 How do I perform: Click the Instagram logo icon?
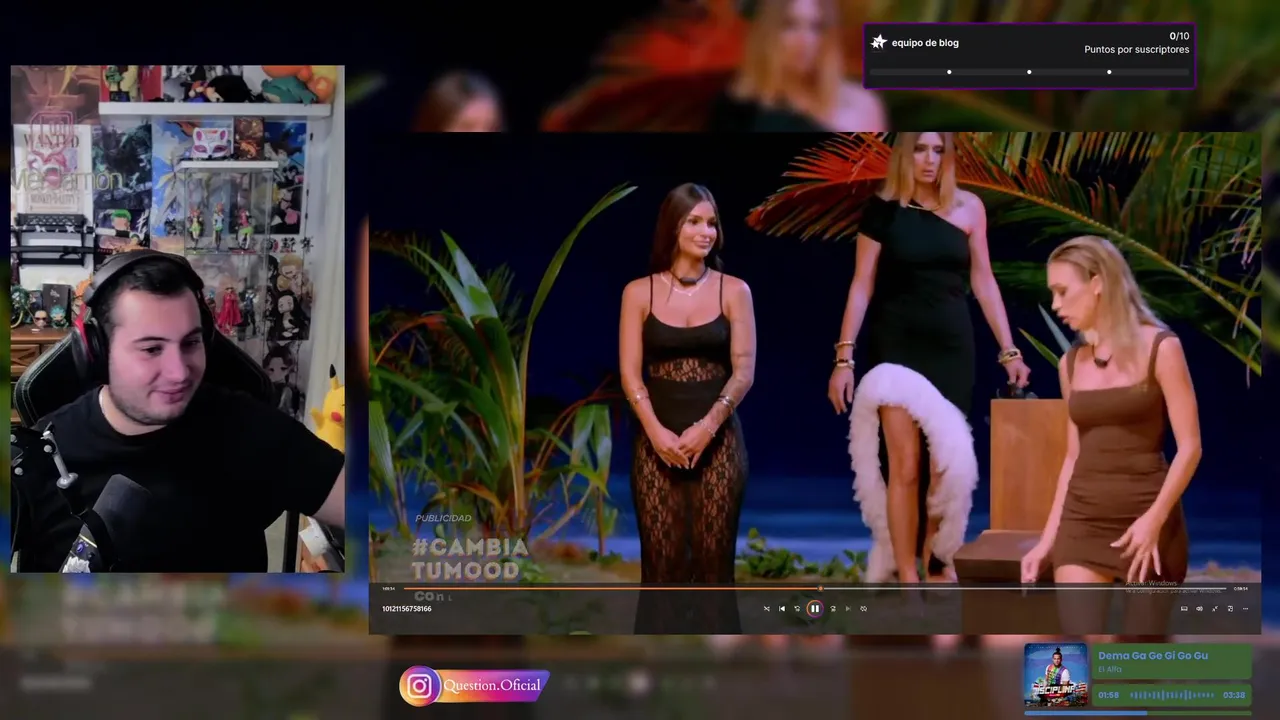point(420,686)
